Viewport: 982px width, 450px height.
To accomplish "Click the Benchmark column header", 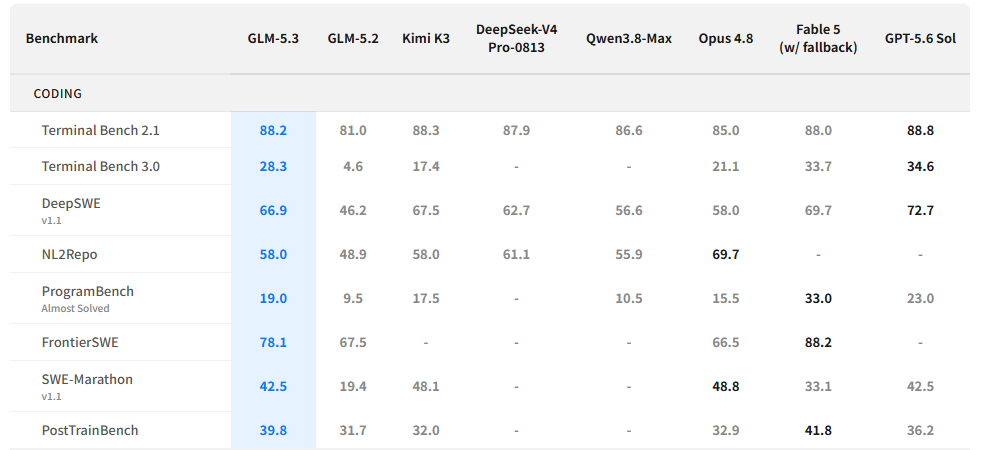I will coord(62,38).
